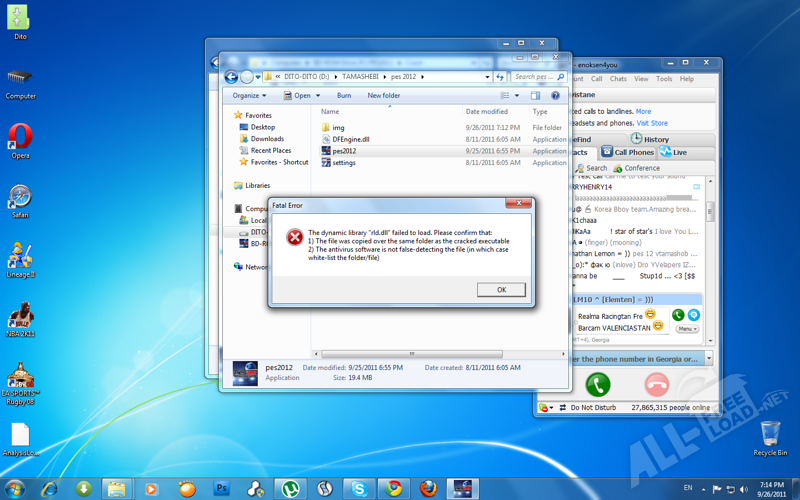Image resolution: width=800 pixels, height=500 pixels.
Task: Switch to the Call Phones tab
Action: point(627,152)
